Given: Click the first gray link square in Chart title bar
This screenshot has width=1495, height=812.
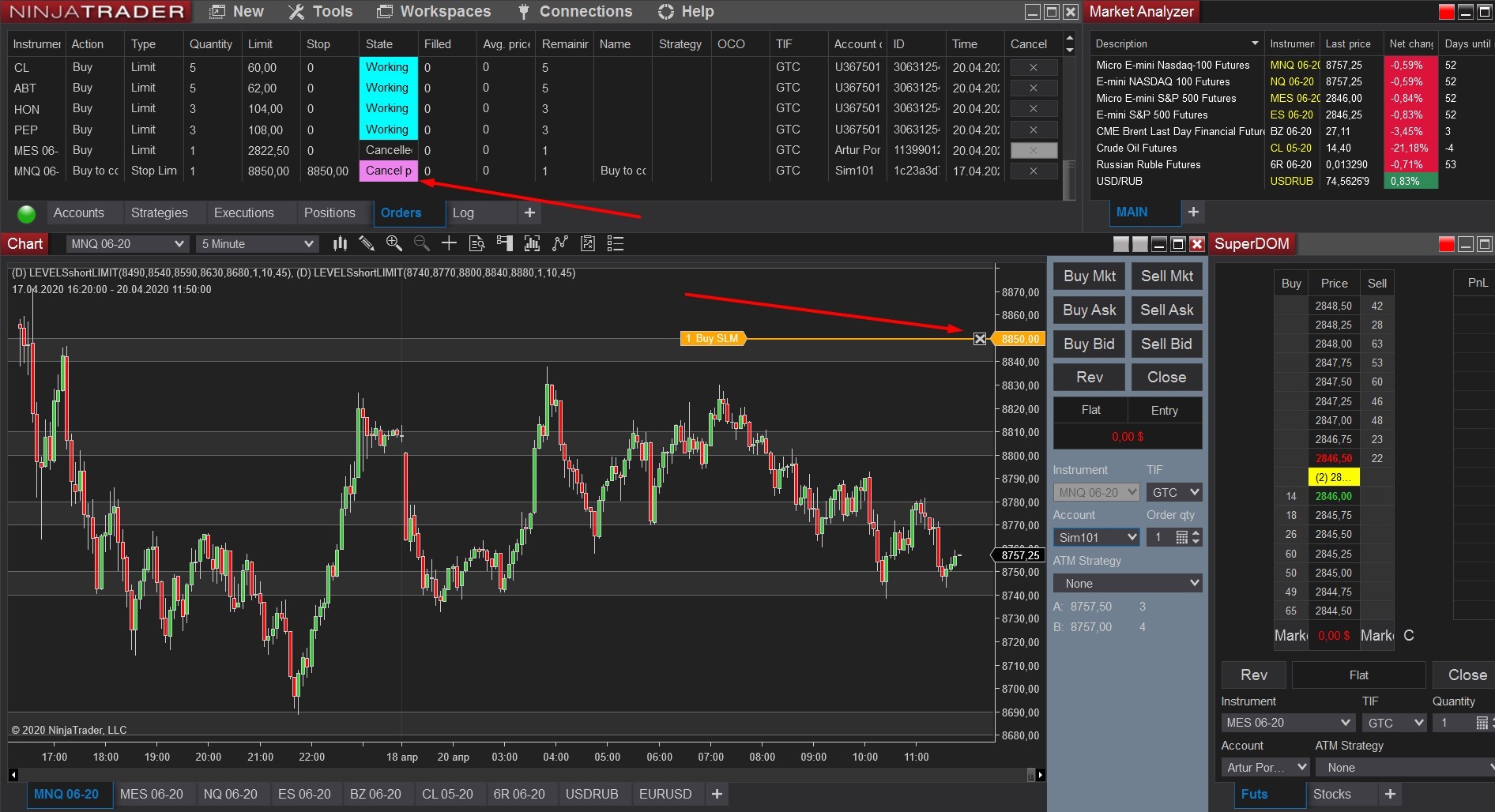Looking at the screenshot, I should pos(1120,244).
